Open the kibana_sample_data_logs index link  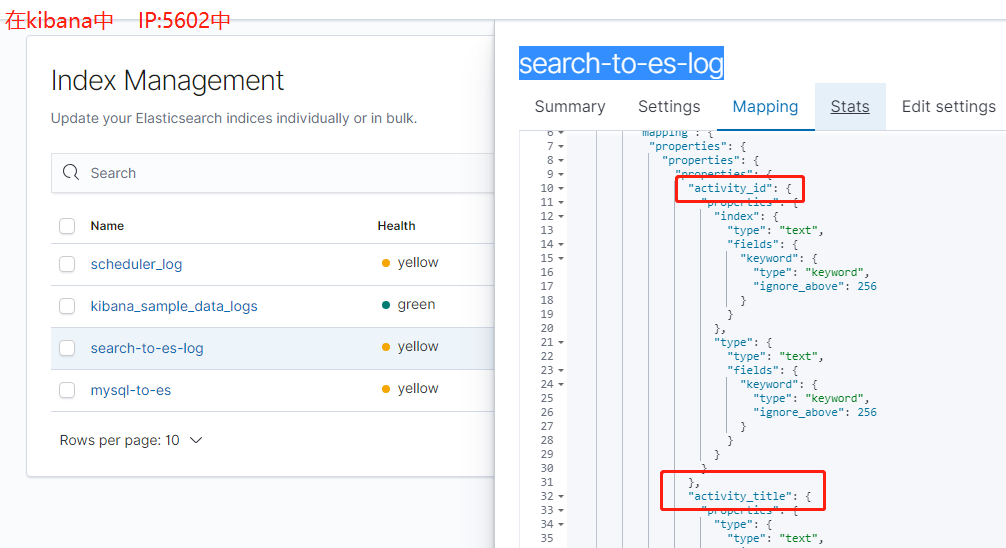[174, 306]
